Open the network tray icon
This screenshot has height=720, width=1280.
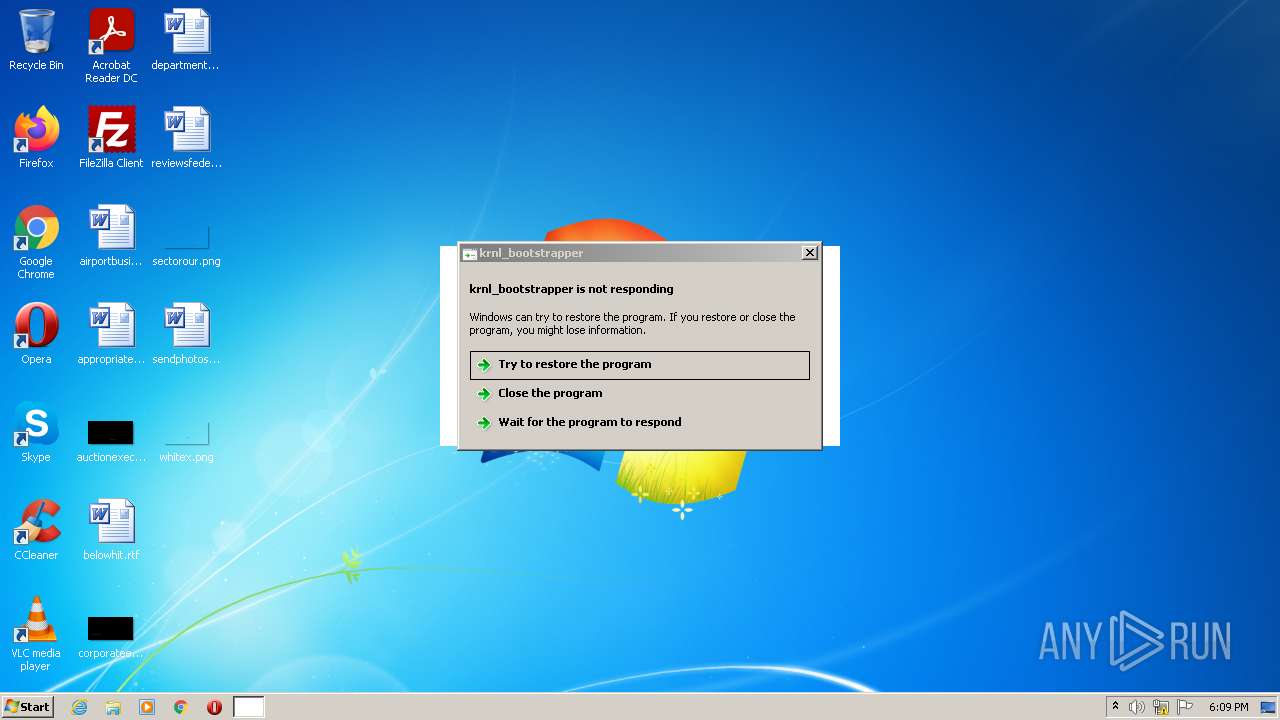click(1161, 707)
